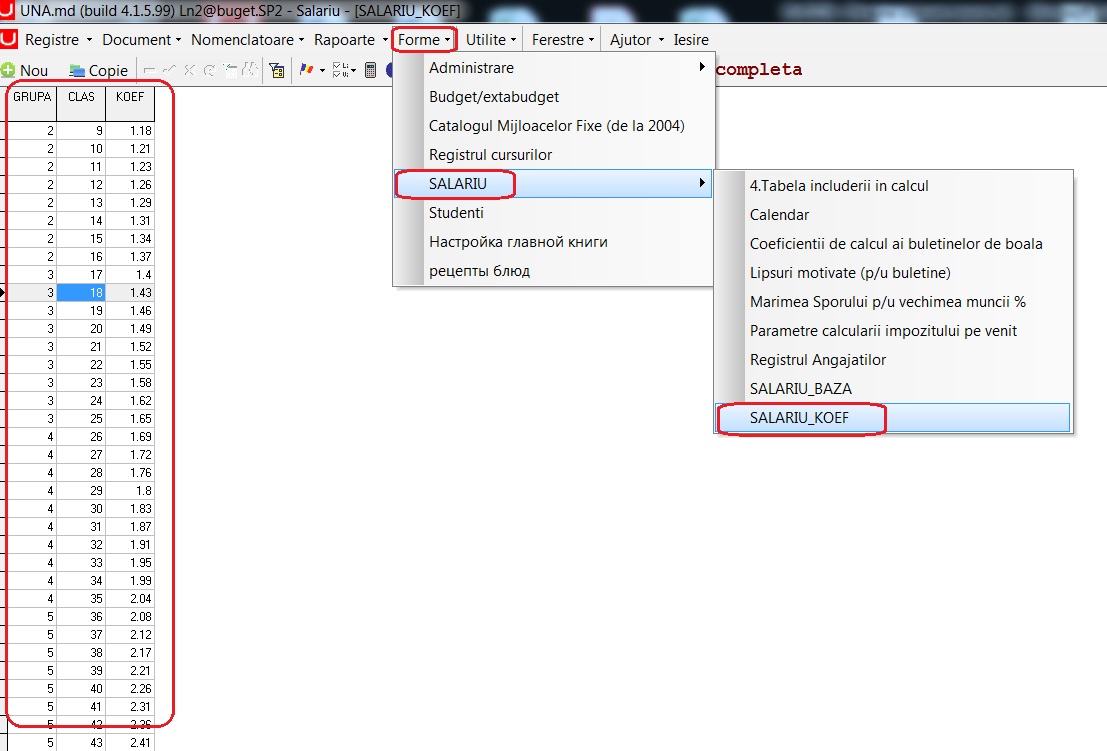
Task: Open Registrul Angajatilor submenu entry
Action: 893,360
